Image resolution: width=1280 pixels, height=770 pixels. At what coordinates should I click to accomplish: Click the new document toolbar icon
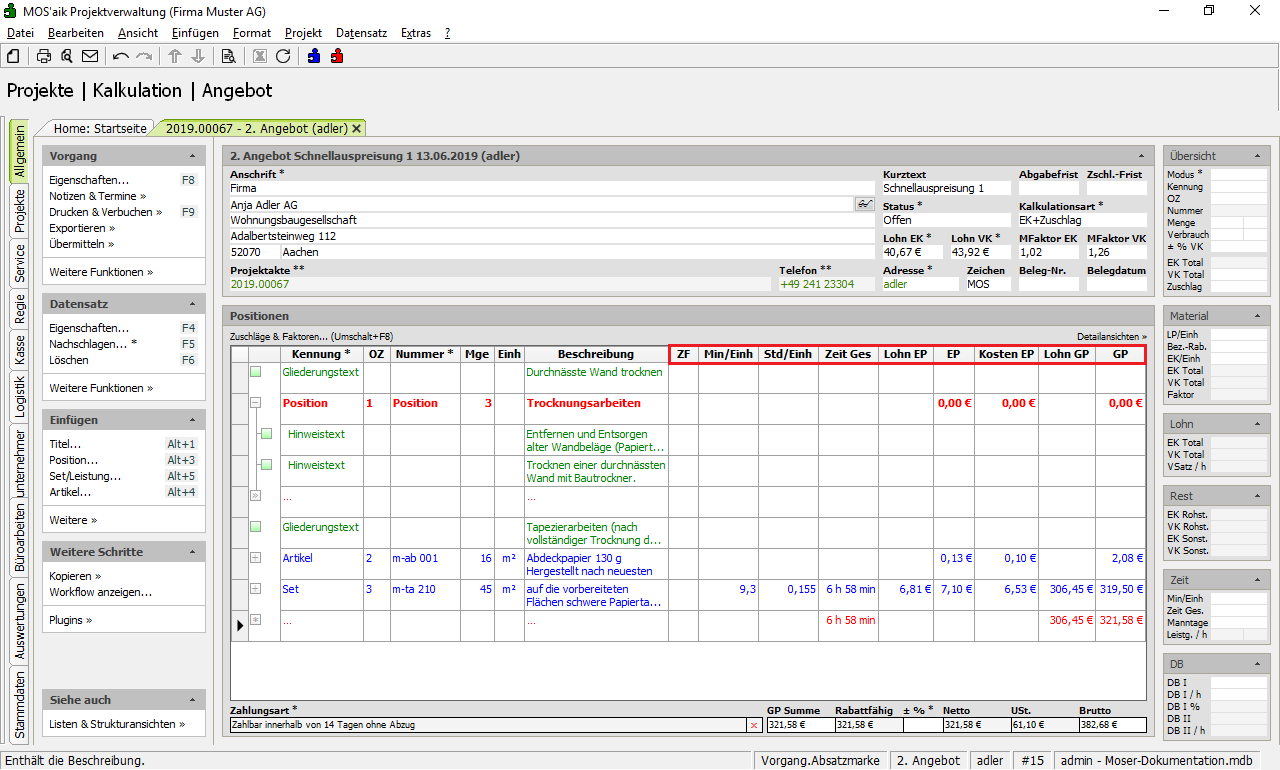(x=14, y=56)
